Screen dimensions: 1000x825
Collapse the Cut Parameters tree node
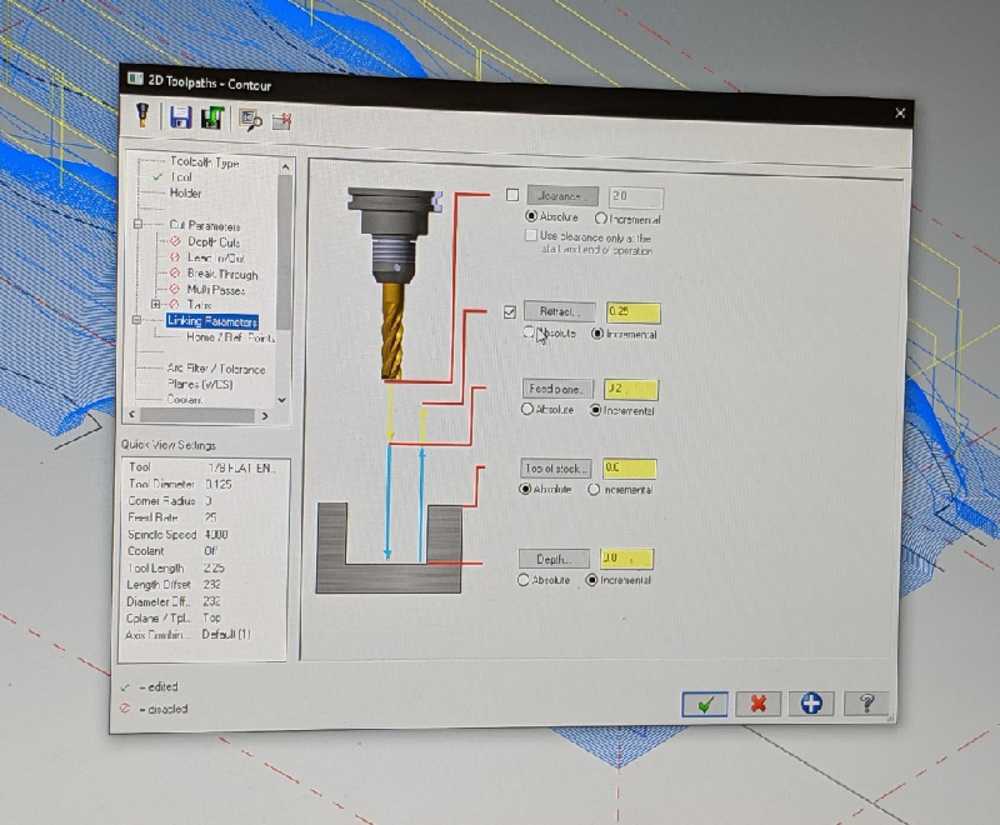[x=139, y=225]
